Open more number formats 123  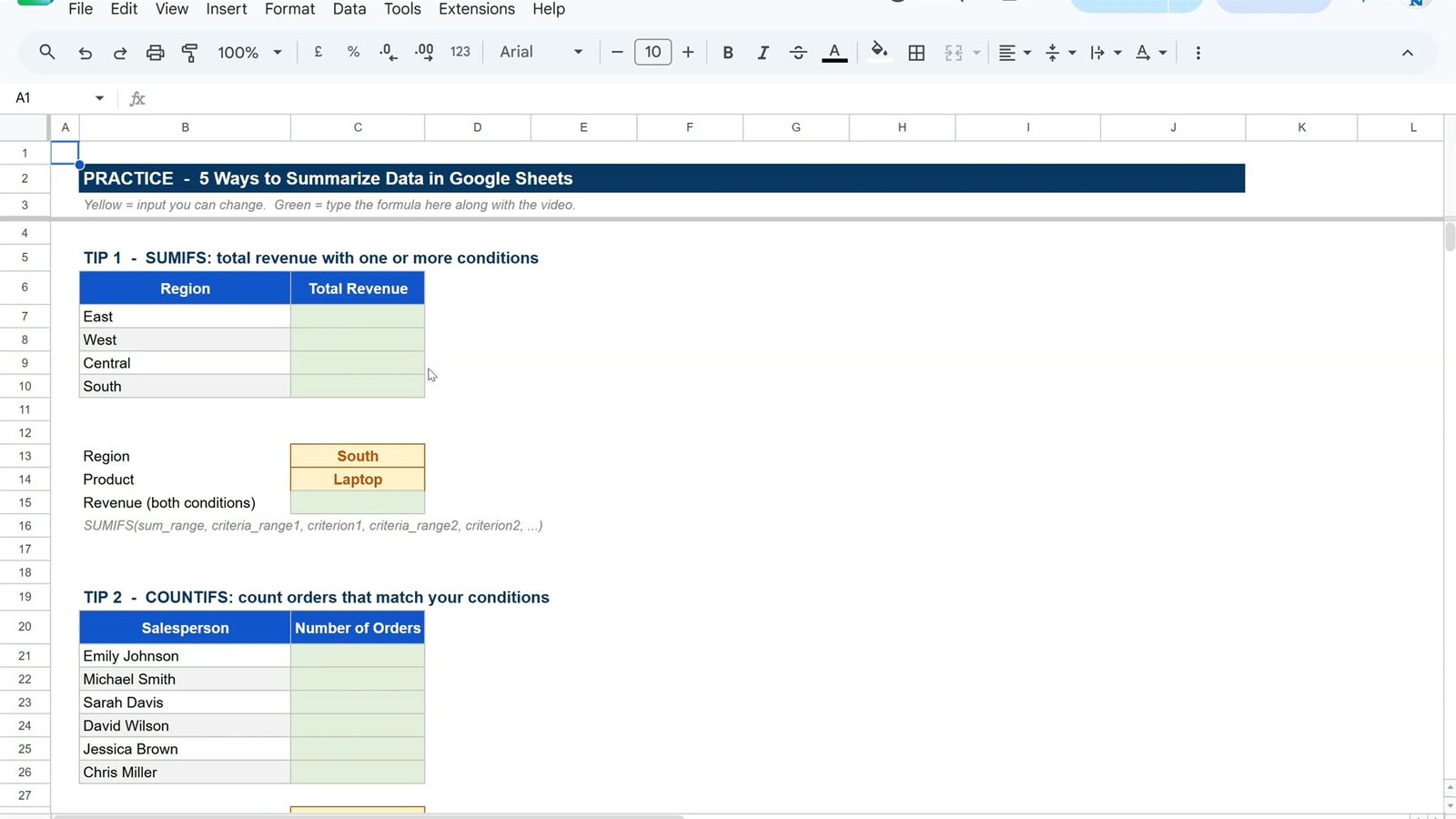tap(460, 52)
